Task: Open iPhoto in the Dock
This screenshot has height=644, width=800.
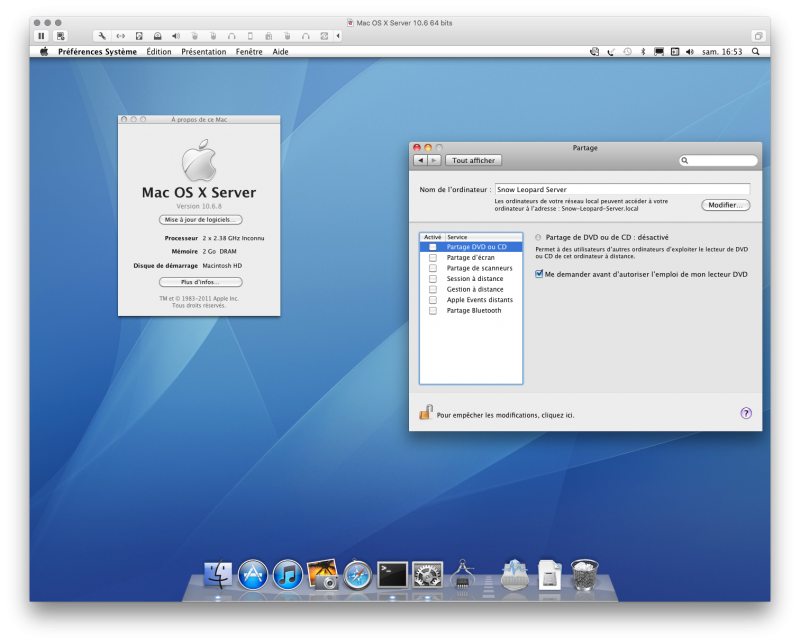Action: (322, 575)
